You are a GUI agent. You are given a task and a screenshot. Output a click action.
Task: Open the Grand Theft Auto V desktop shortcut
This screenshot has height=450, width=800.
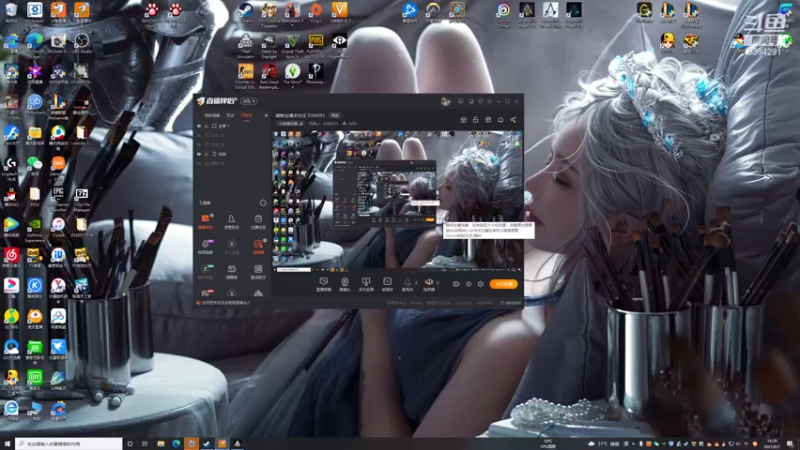click(x=292, y=46)
